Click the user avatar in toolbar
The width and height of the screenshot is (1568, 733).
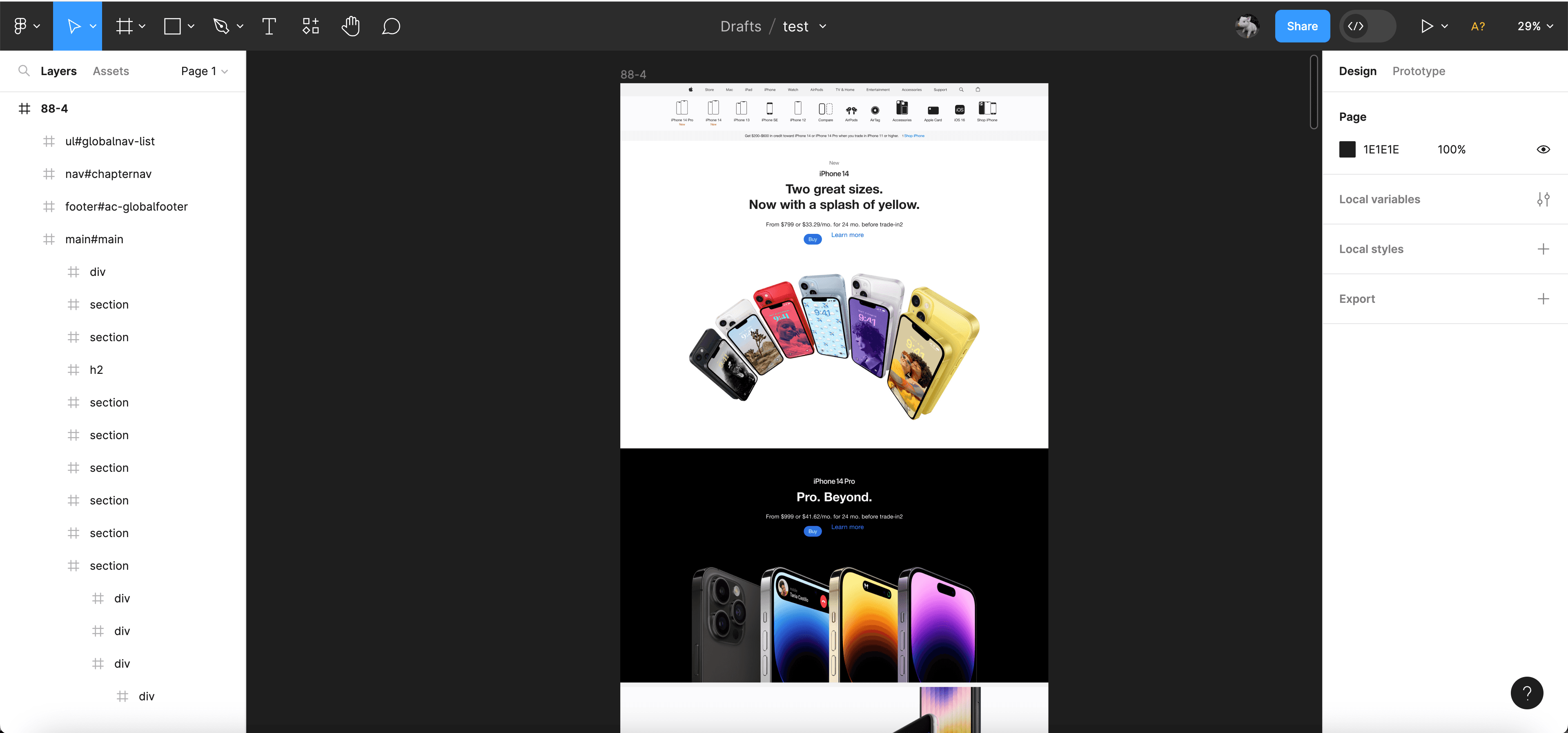tap(1247, 26)
